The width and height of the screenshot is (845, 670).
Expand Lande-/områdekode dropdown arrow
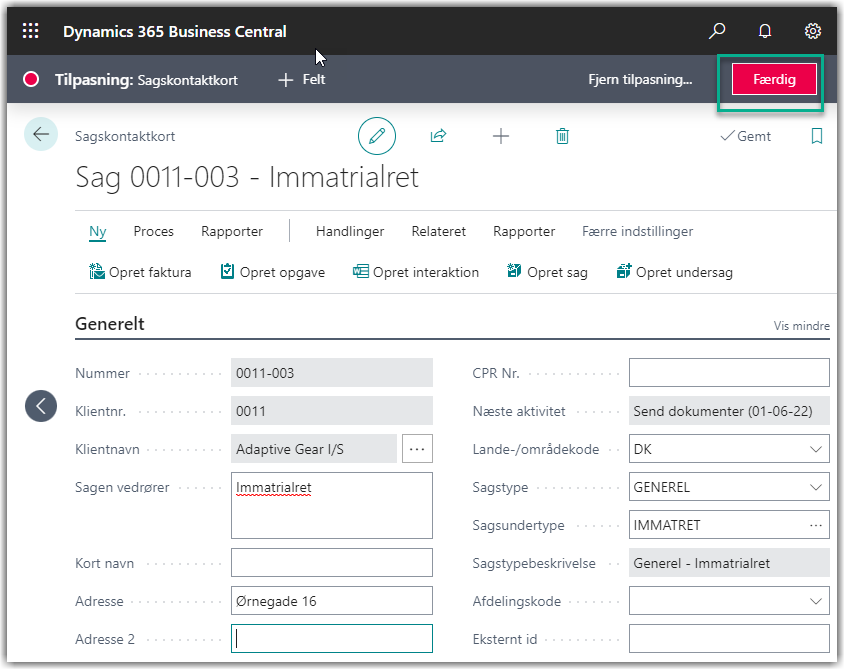point(816,450)
